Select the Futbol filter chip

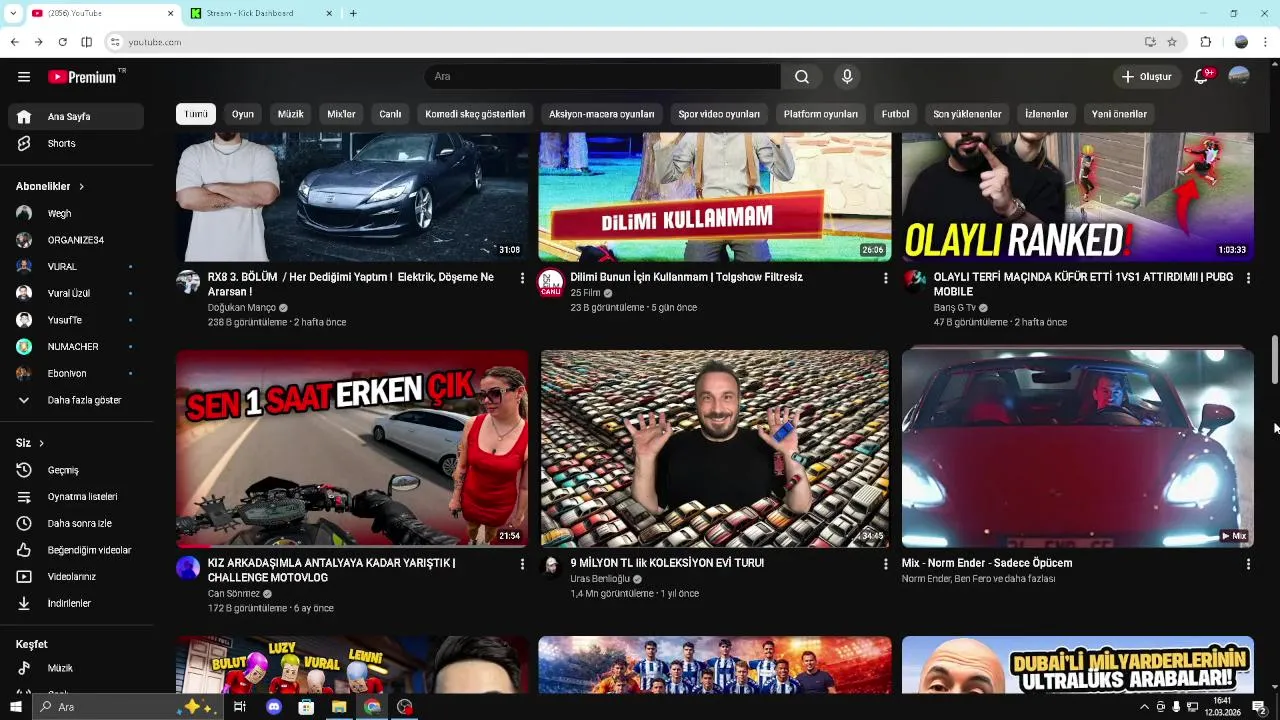(895, 114)
